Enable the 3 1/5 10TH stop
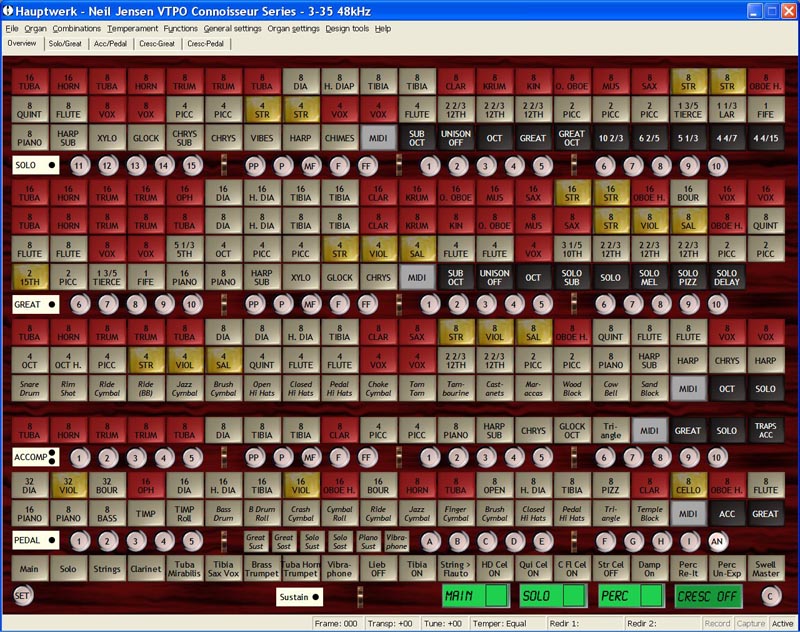Viewport: 800px width, 632px height. (x=571, y=249)
